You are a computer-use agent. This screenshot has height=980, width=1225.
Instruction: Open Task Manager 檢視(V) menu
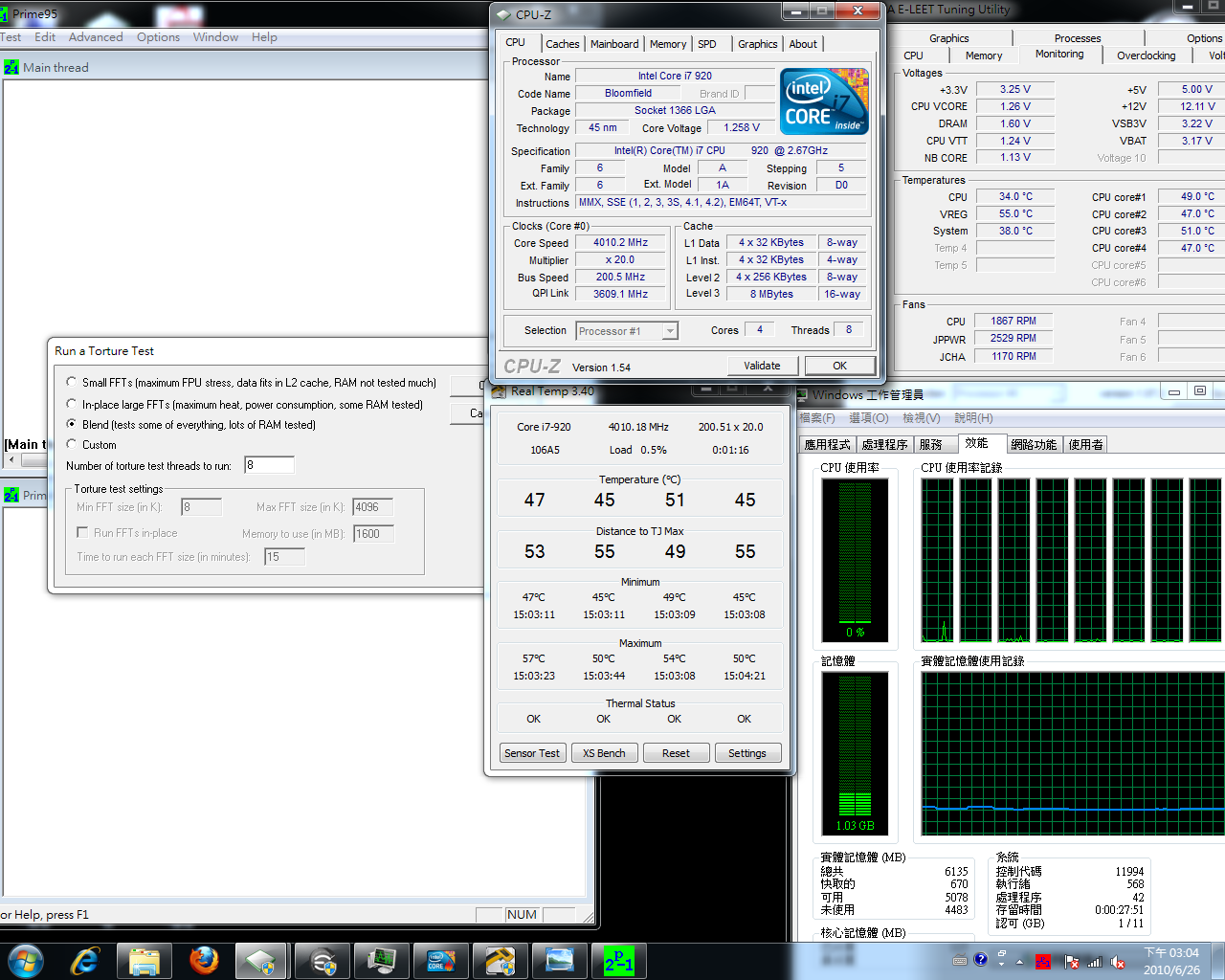(x=921, y=418)
